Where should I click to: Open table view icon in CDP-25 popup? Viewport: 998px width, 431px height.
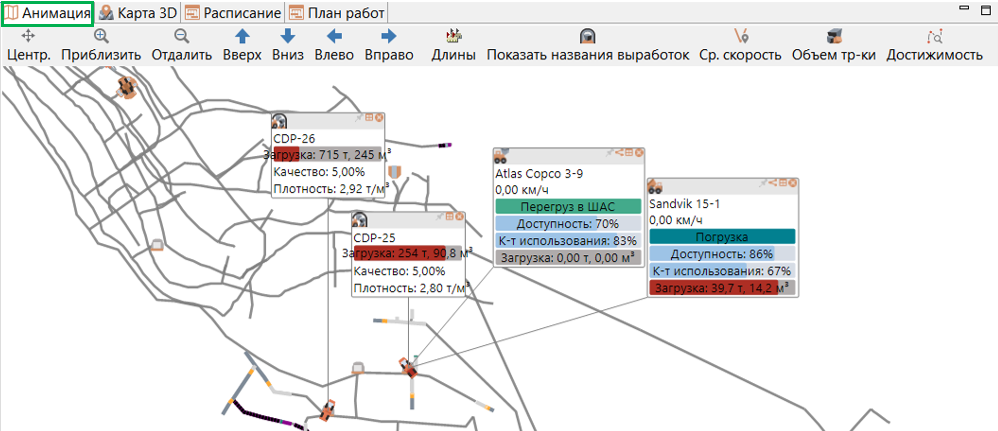coord(450,216)
